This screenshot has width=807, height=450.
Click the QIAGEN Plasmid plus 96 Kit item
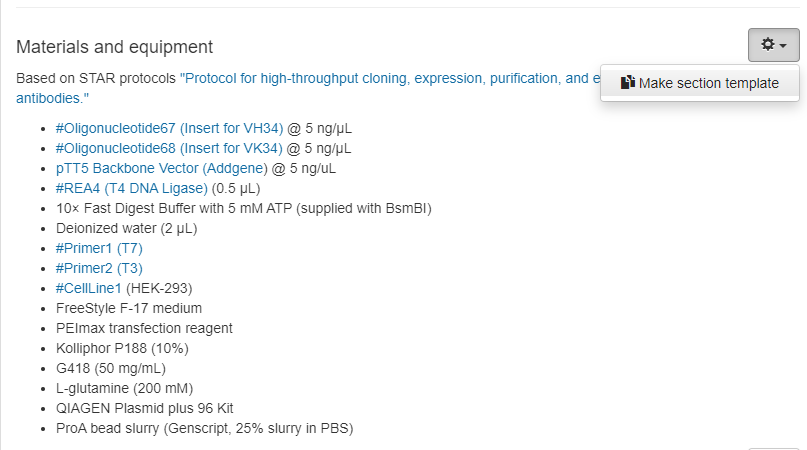[145, 408]
